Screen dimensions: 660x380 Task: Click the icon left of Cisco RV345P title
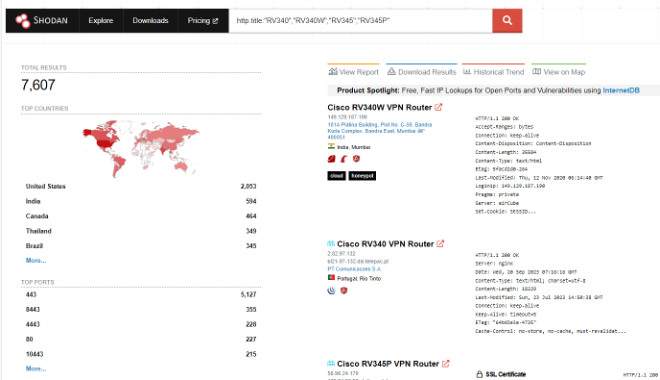(331, 364)
